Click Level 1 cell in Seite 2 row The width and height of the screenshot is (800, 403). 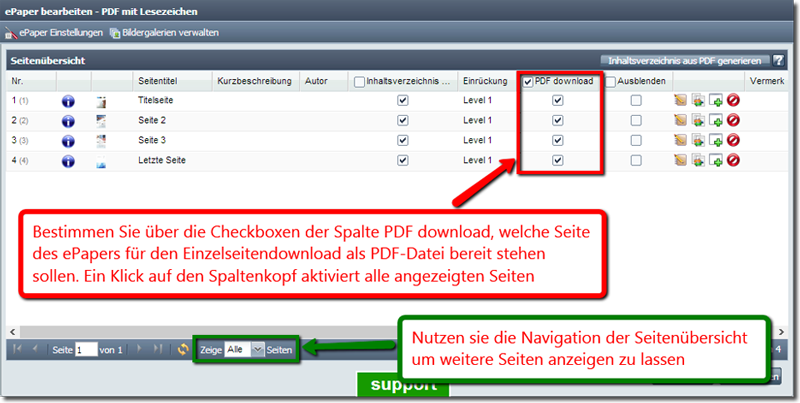[478, 120]
